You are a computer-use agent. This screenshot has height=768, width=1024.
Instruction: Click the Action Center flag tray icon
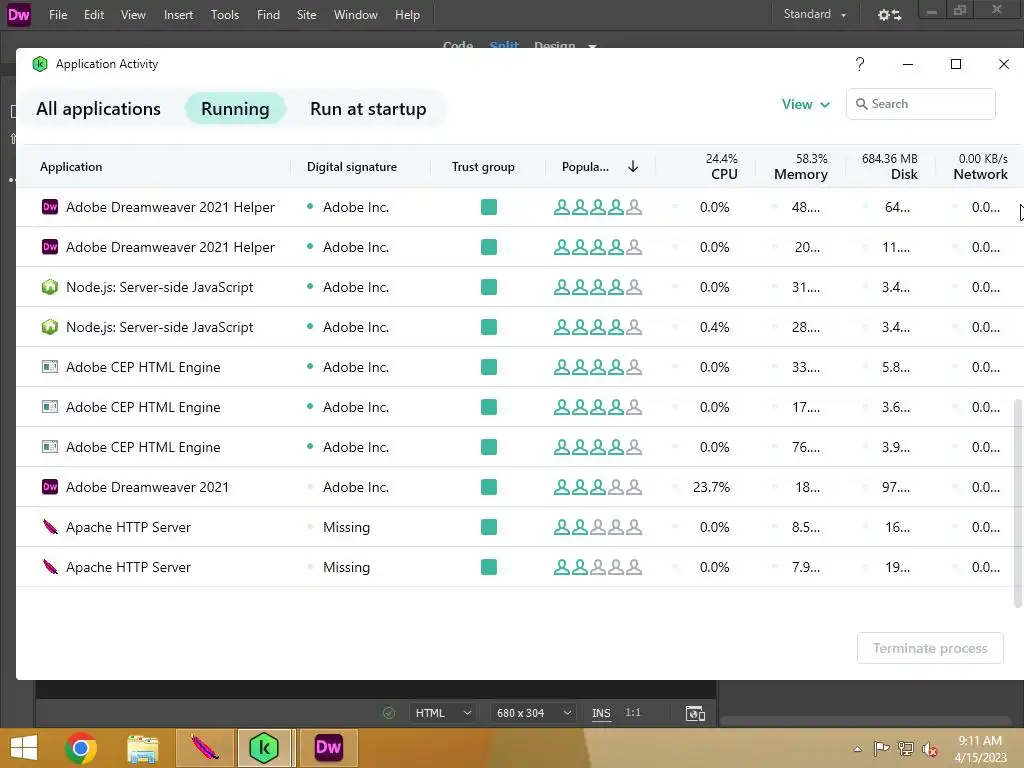coord(881,748)
